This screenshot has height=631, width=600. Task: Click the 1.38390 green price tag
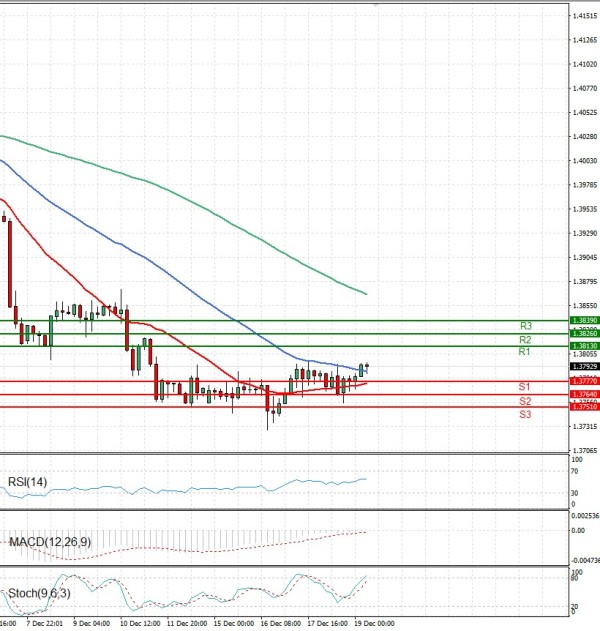584,321
